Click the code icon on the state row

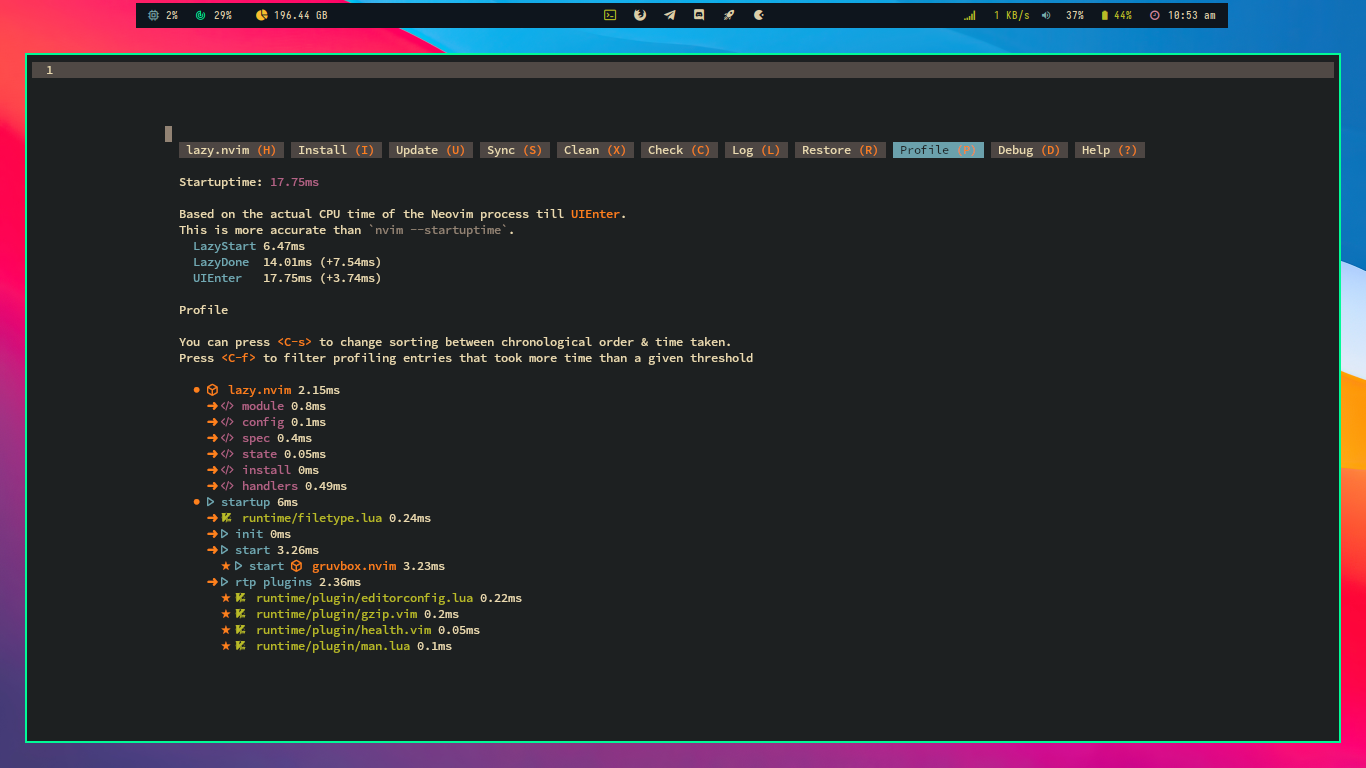227,454
